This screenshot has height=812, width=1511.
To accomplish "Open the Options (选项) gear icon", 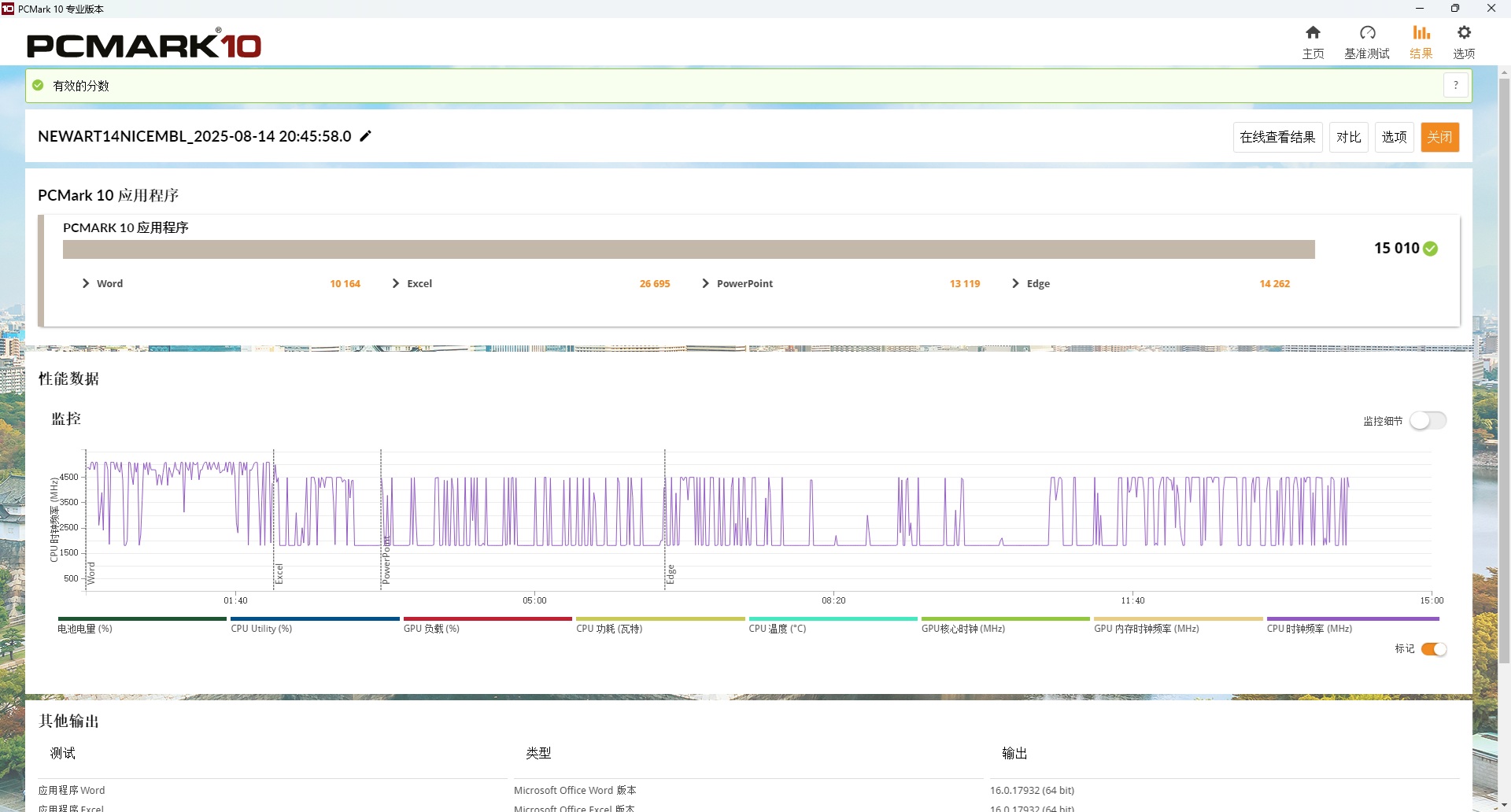I will (1464, 33).
